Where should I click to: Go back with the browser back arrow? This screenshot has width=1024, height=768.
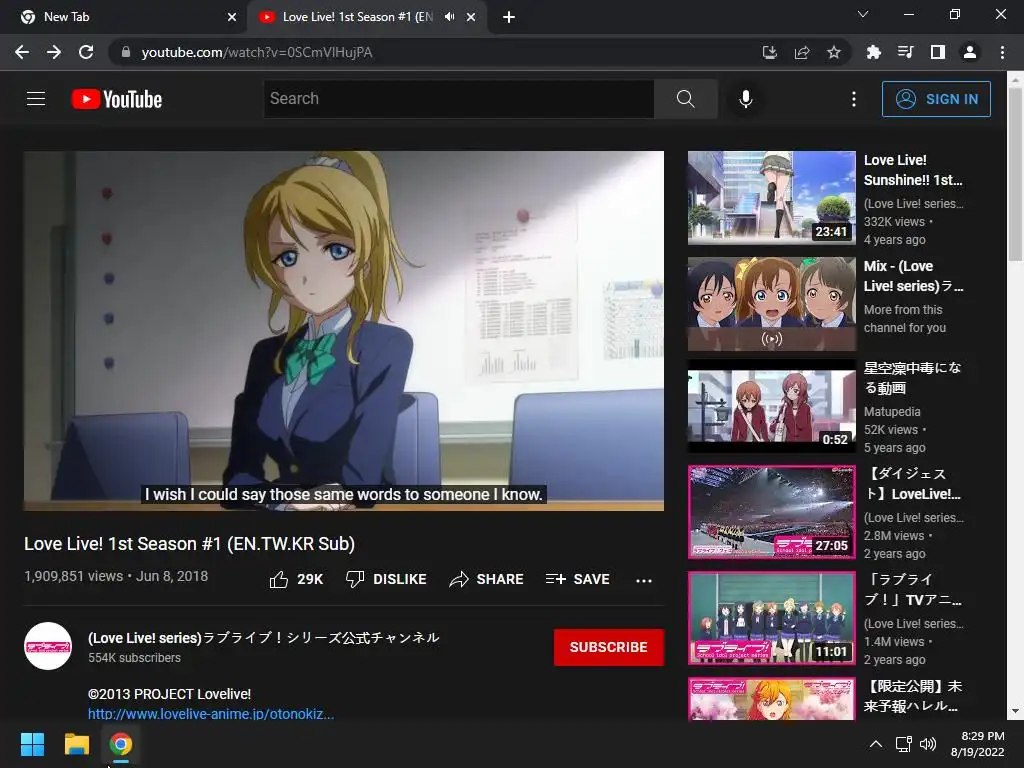(x=22, y=52)
